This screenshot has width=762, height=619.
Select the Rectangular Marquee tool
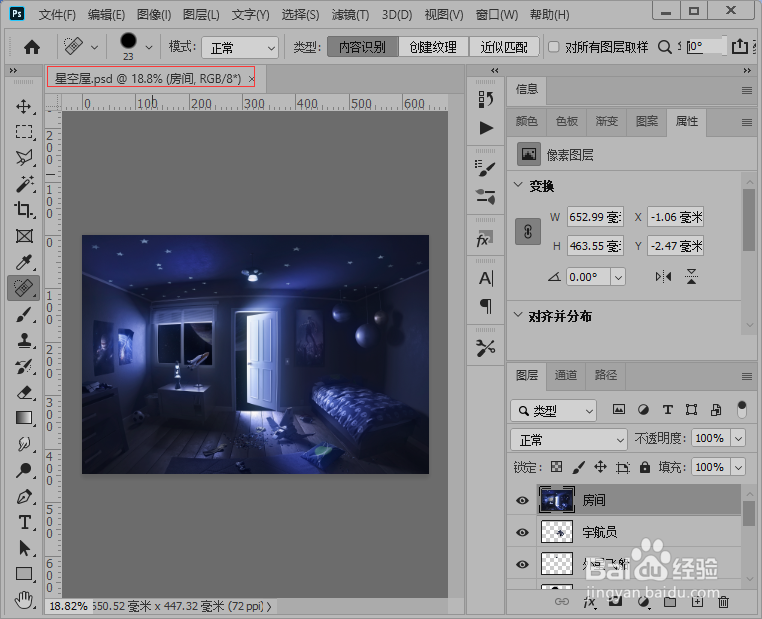(x=24, y=132)
